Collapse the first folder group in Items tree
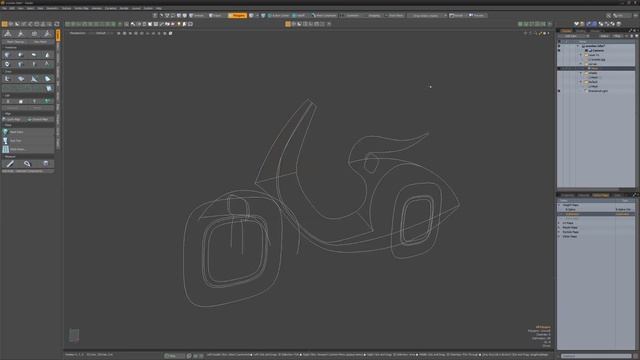Viewport: 640px width, 360px height. (x=581, y=55)
